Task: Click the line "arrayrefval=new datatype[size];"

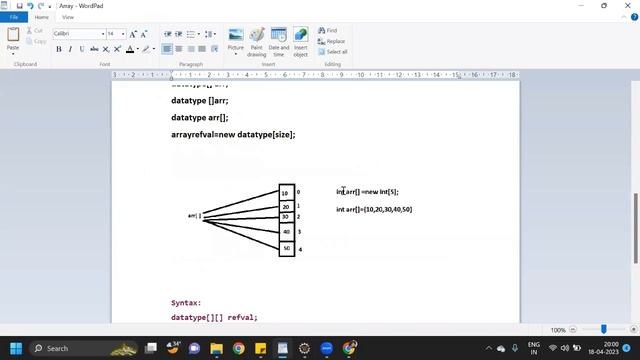Action: [x=233, y=135]
